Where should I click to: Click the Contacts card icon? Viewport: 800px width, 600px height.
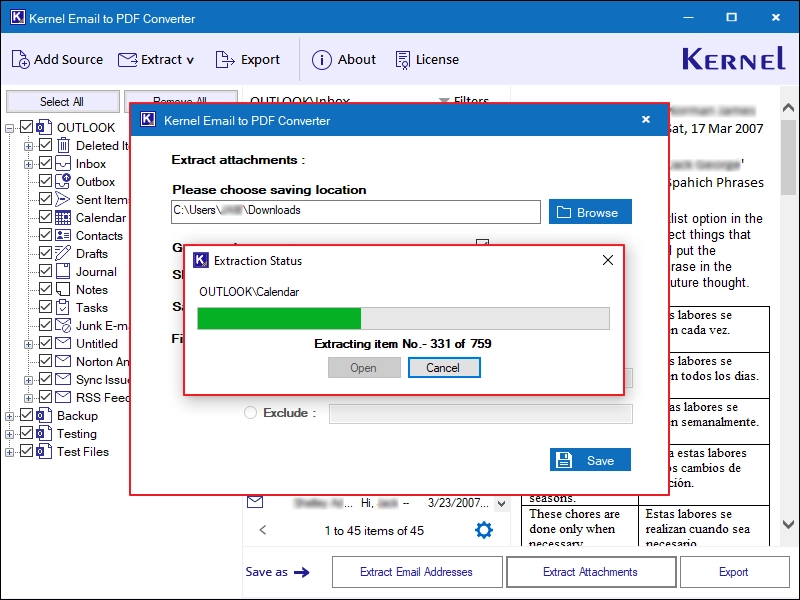click(x=63, y=235)
